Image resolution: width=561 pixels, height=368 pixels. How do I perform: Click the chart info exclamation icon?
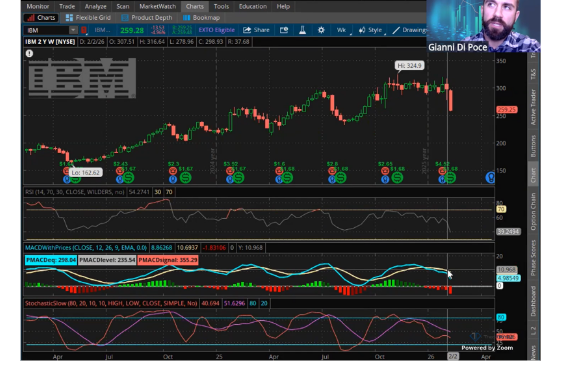29,54
